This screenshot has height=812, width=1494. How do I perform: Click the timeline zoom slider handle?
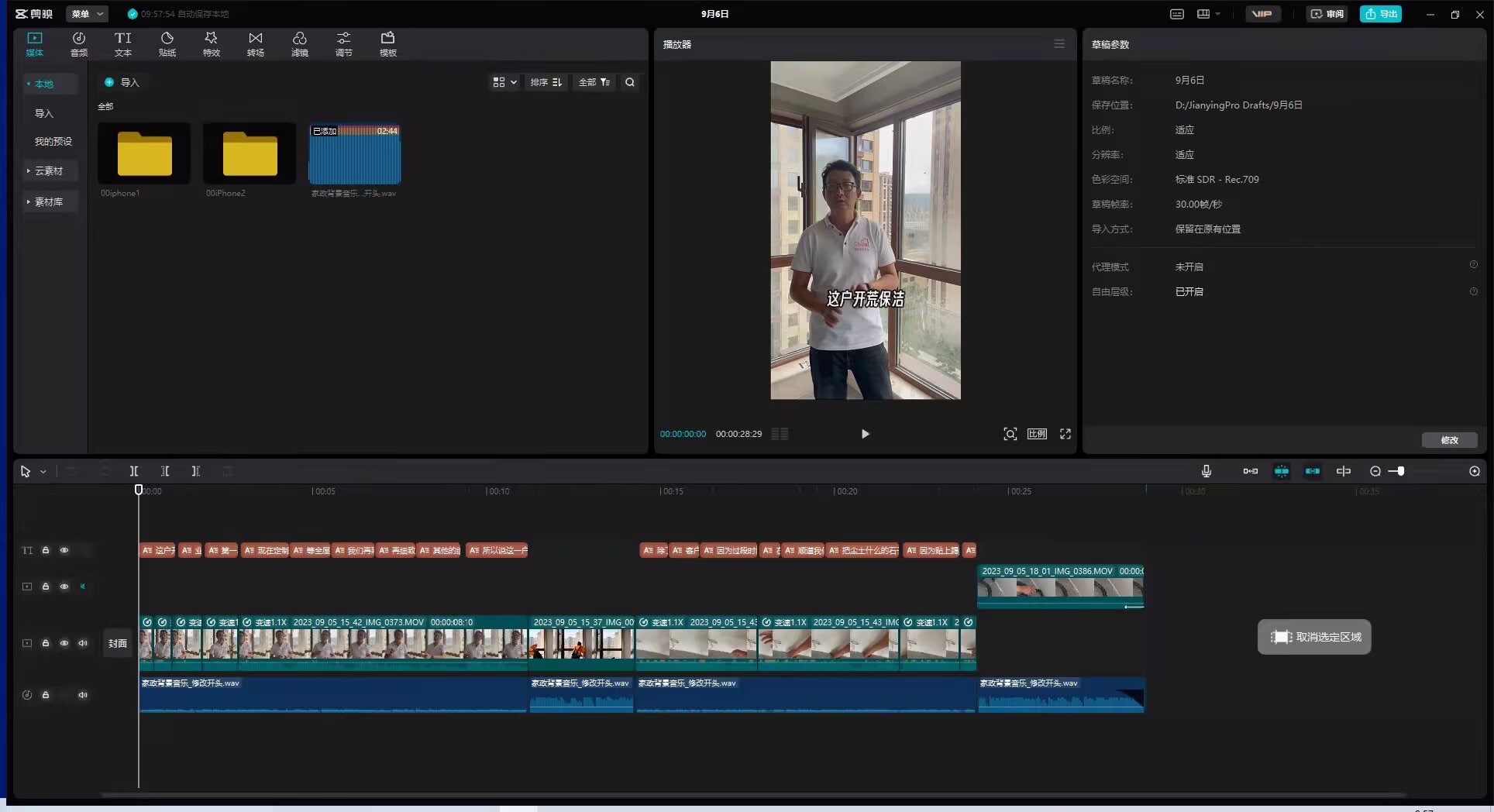pyautogui.click(x=1400, y=471)
